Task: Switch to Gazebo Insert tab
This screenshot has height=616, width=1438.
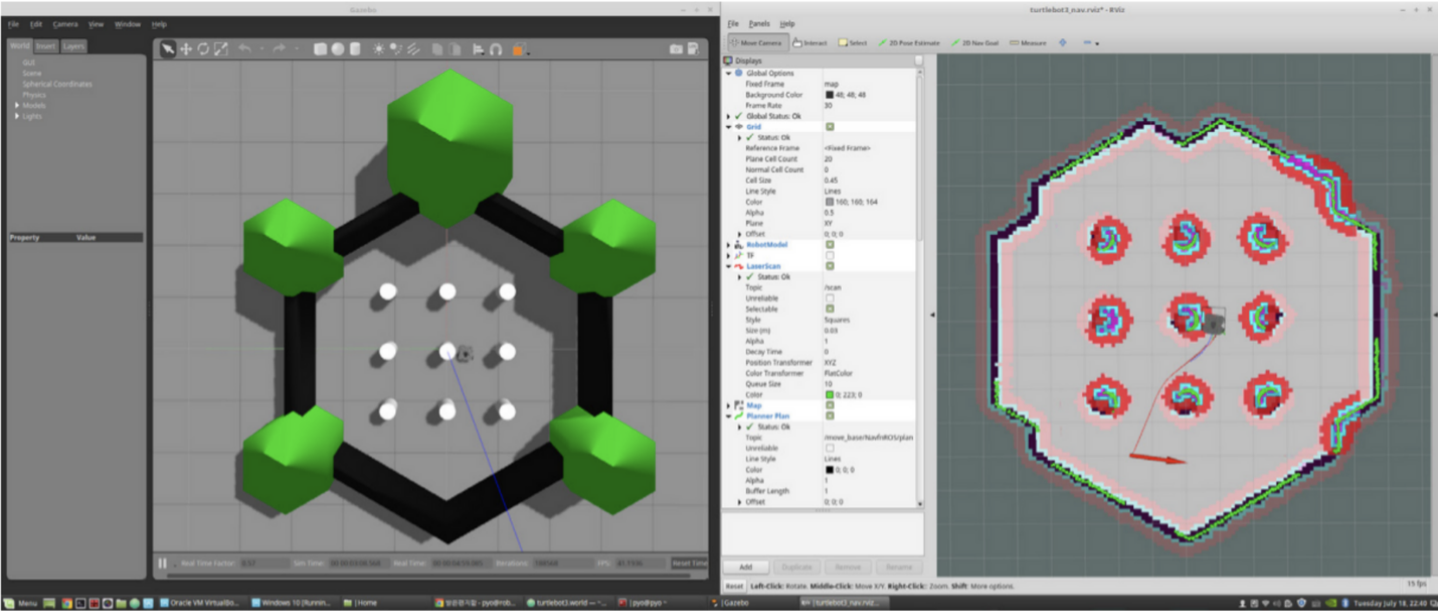Action: tap(46, 46)
